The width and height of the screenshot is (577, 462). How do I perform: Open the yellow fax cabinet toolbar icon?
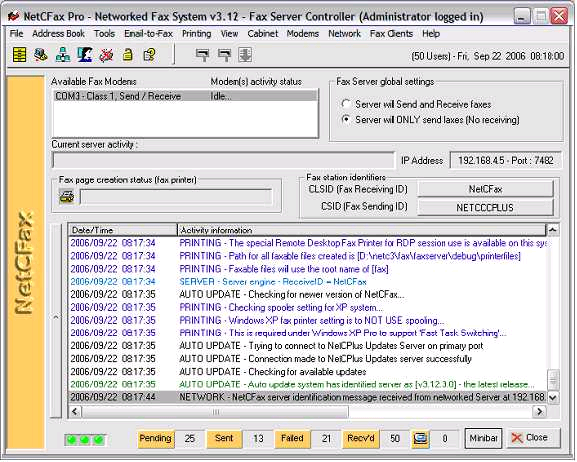pos(20,55)
